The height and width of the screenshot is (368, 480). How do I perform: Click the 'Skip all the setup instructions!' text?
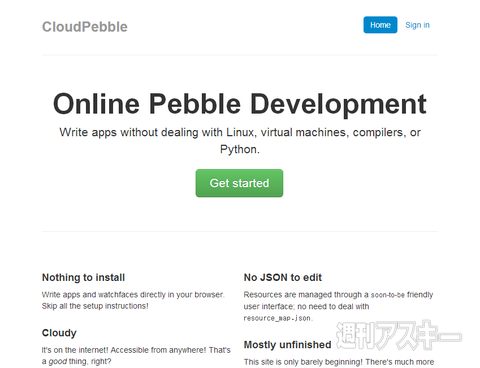(x=95, y=306)
